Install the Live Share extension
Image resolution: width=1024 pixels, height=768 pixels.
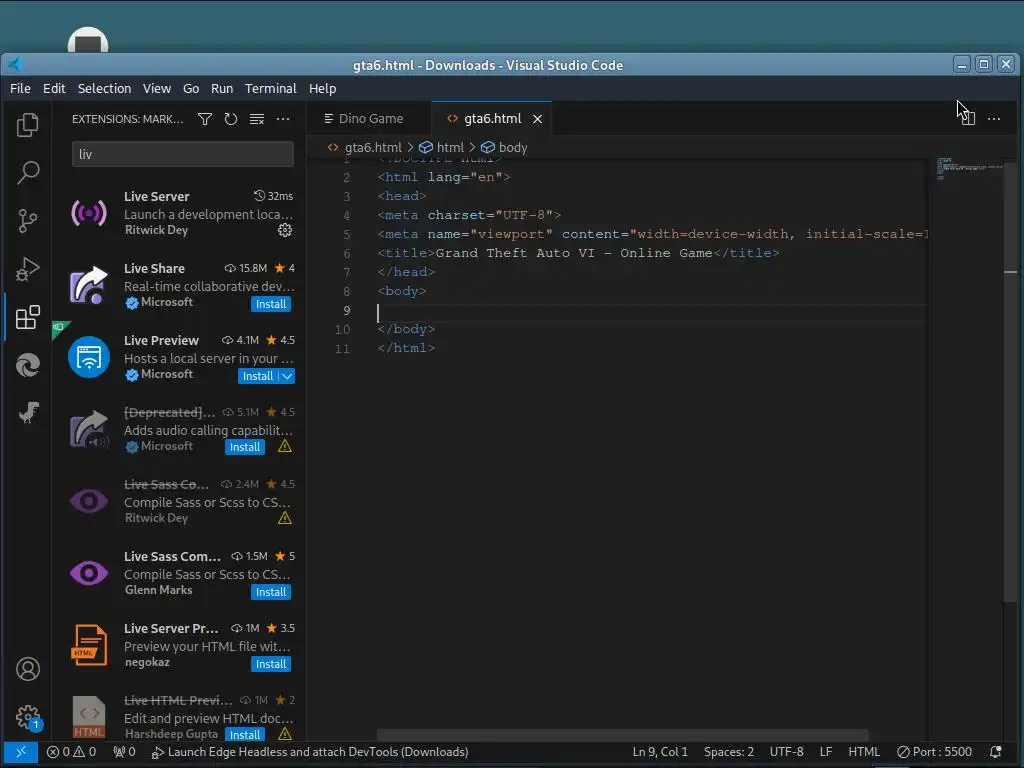[271, 304]
